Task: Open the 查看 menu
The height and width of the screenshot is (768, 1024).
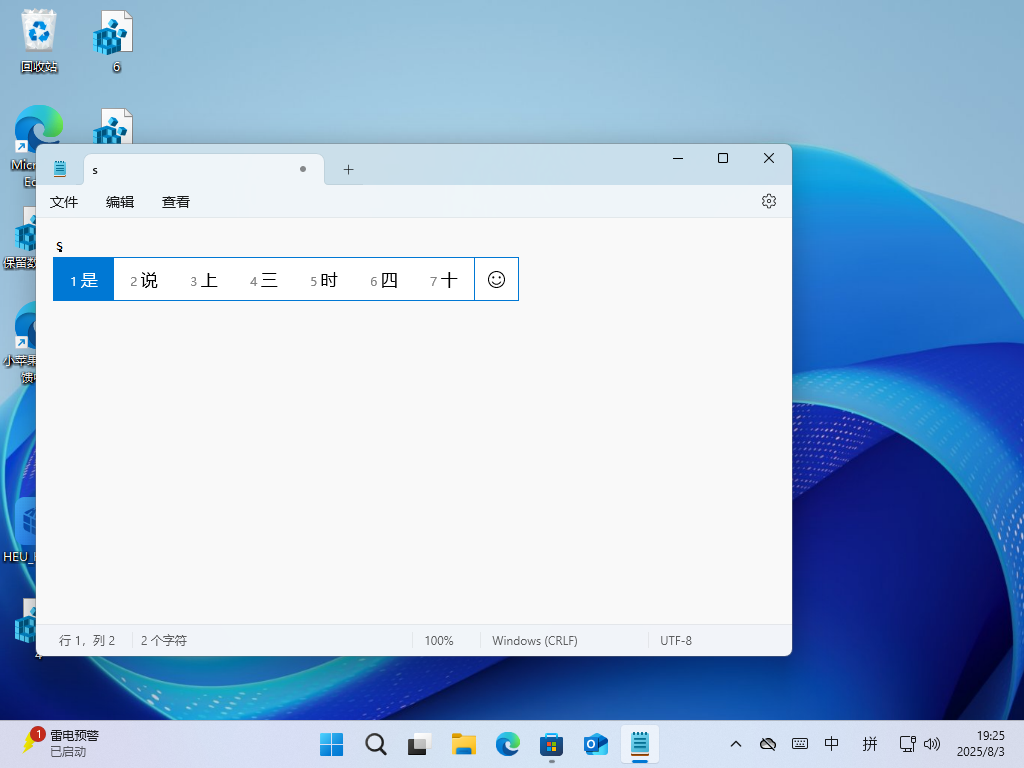Action: [176, 202]
